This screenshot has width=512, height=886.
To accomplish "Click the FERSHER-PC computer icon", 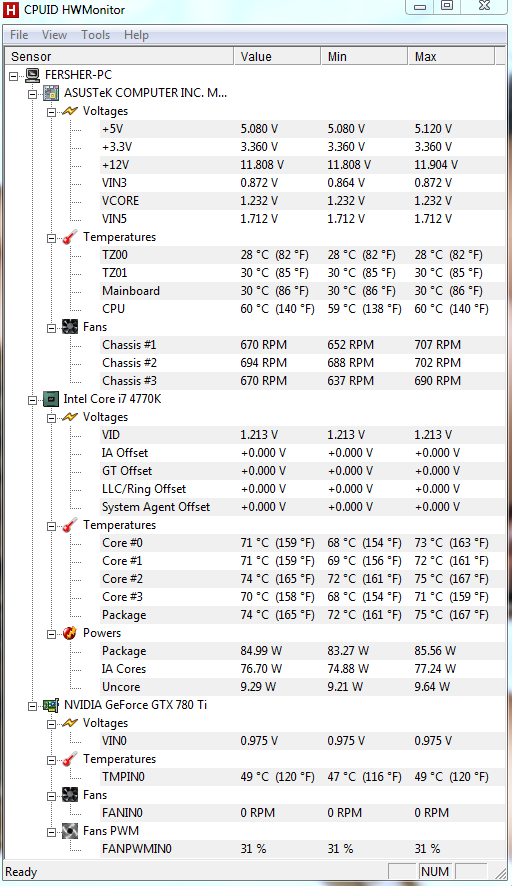I will click(x=32, y=75).
